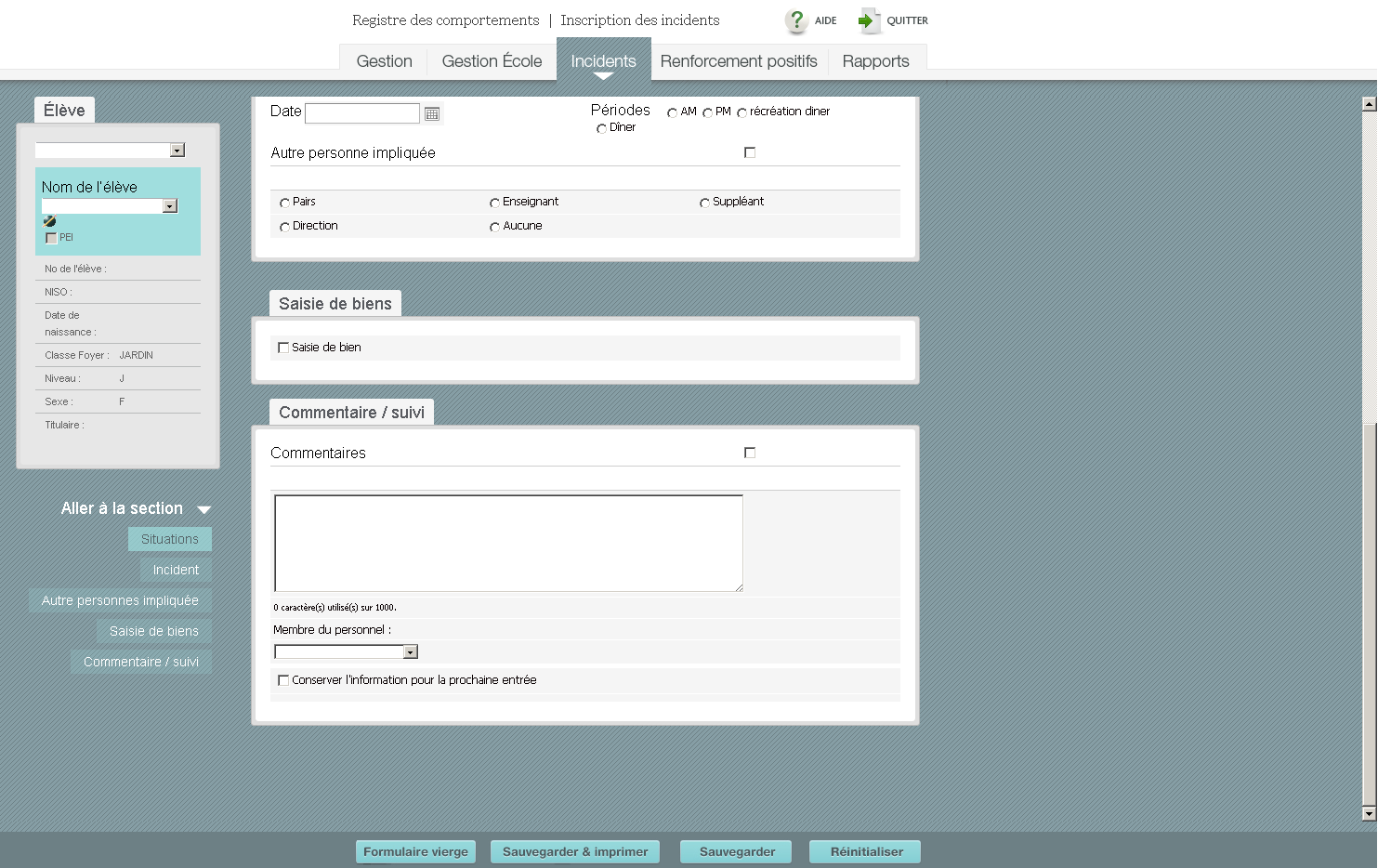Choose Pairs as other person involved
The width and height of the screenshot is (1378, 868).
284,203
